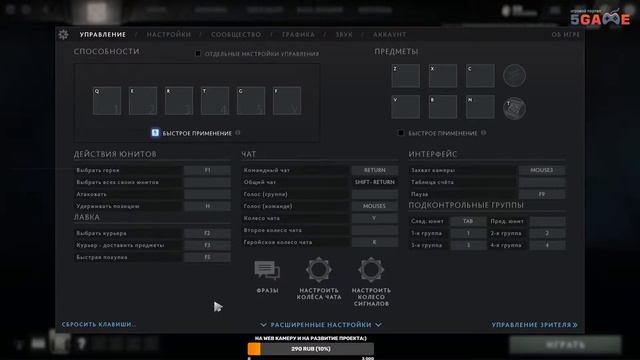The image size is (640, 360).
Task: Expand РАСШИРЕННЫЕ НАСТРОЙКИ section
Action: (321, 325)
